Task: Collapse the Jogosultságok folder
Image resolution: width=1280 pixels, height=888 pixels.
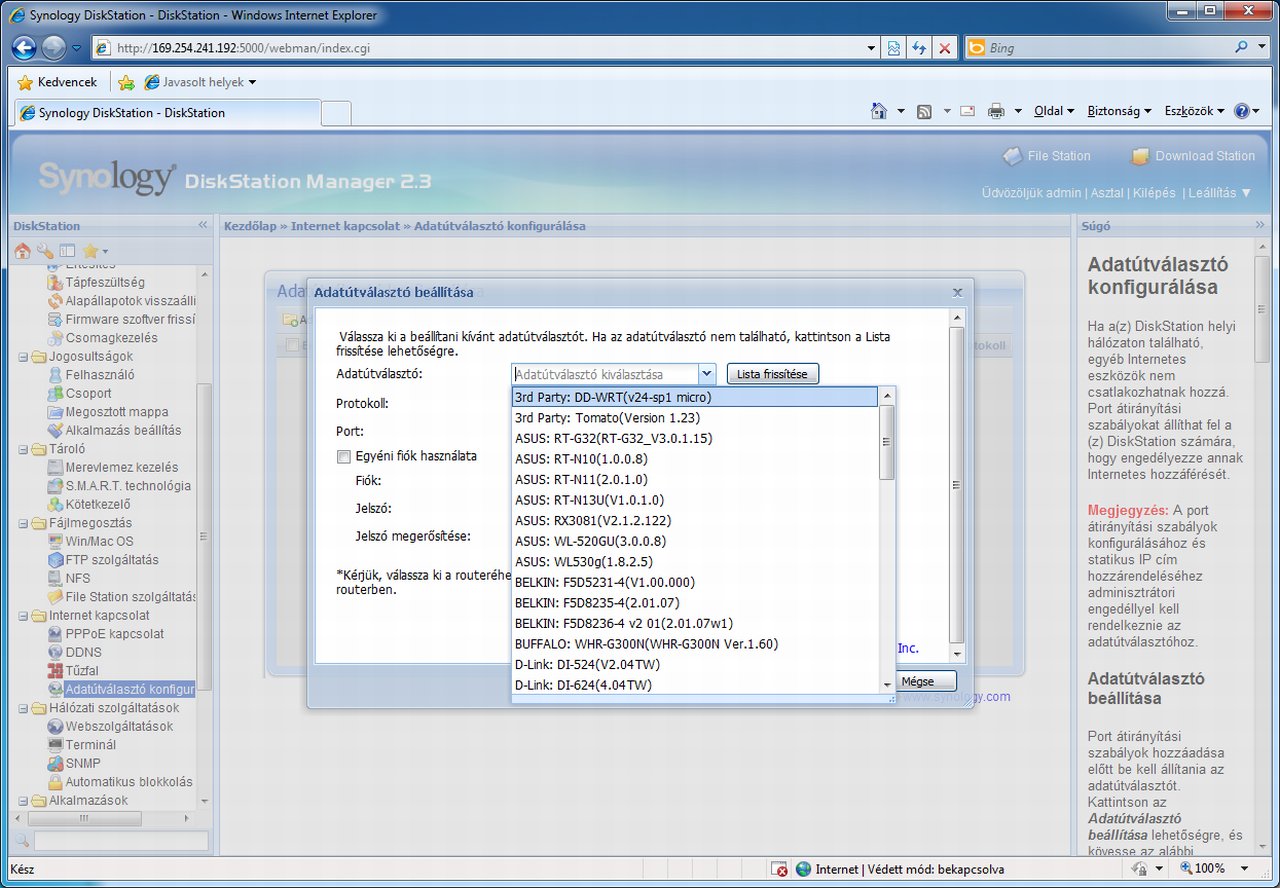Action: point(24,356)
